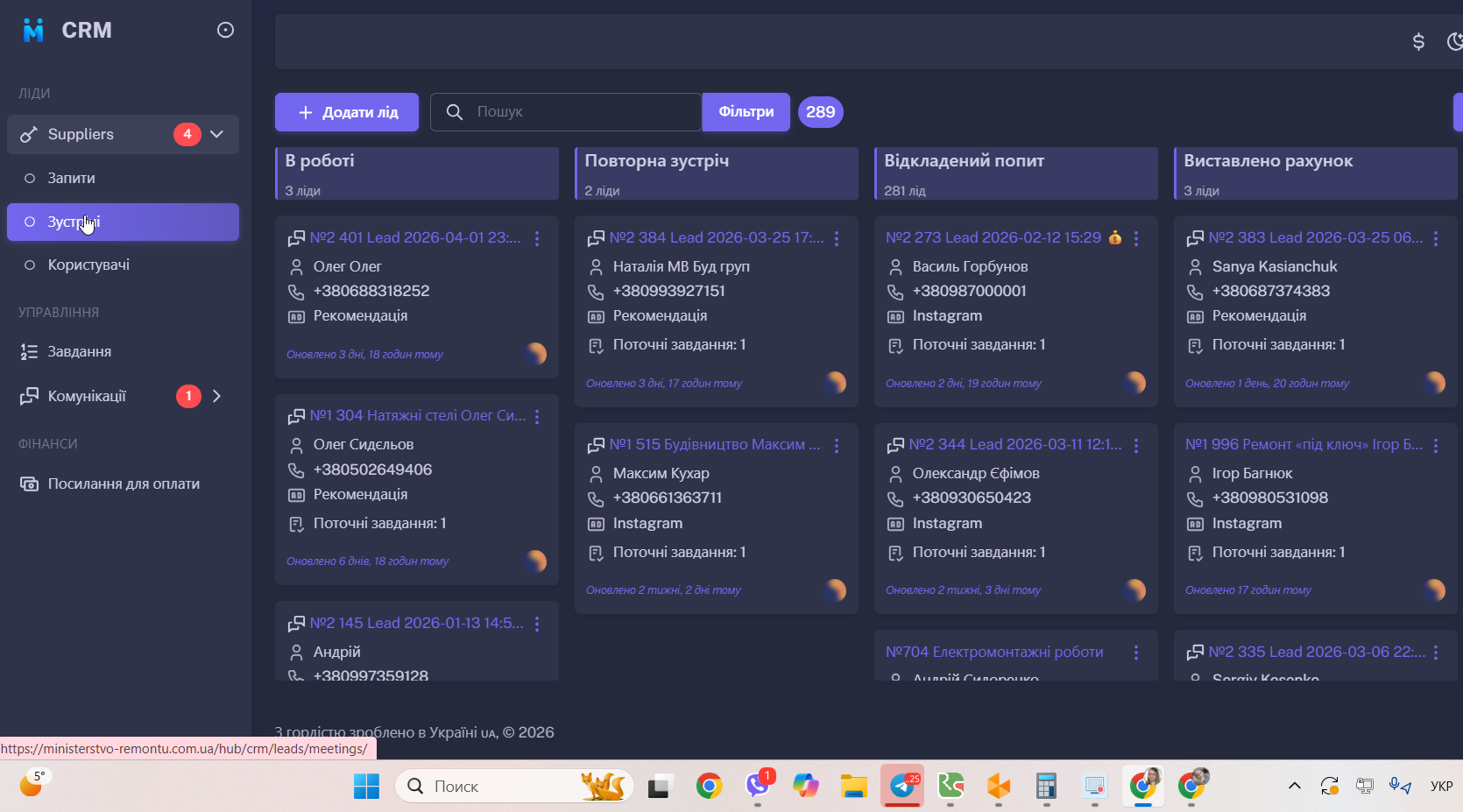Open kebab menu for lead №2 145
Image resolution: width=1463 pixels, height=812 pixels.
pyautogui.click(x=537, y=624)
